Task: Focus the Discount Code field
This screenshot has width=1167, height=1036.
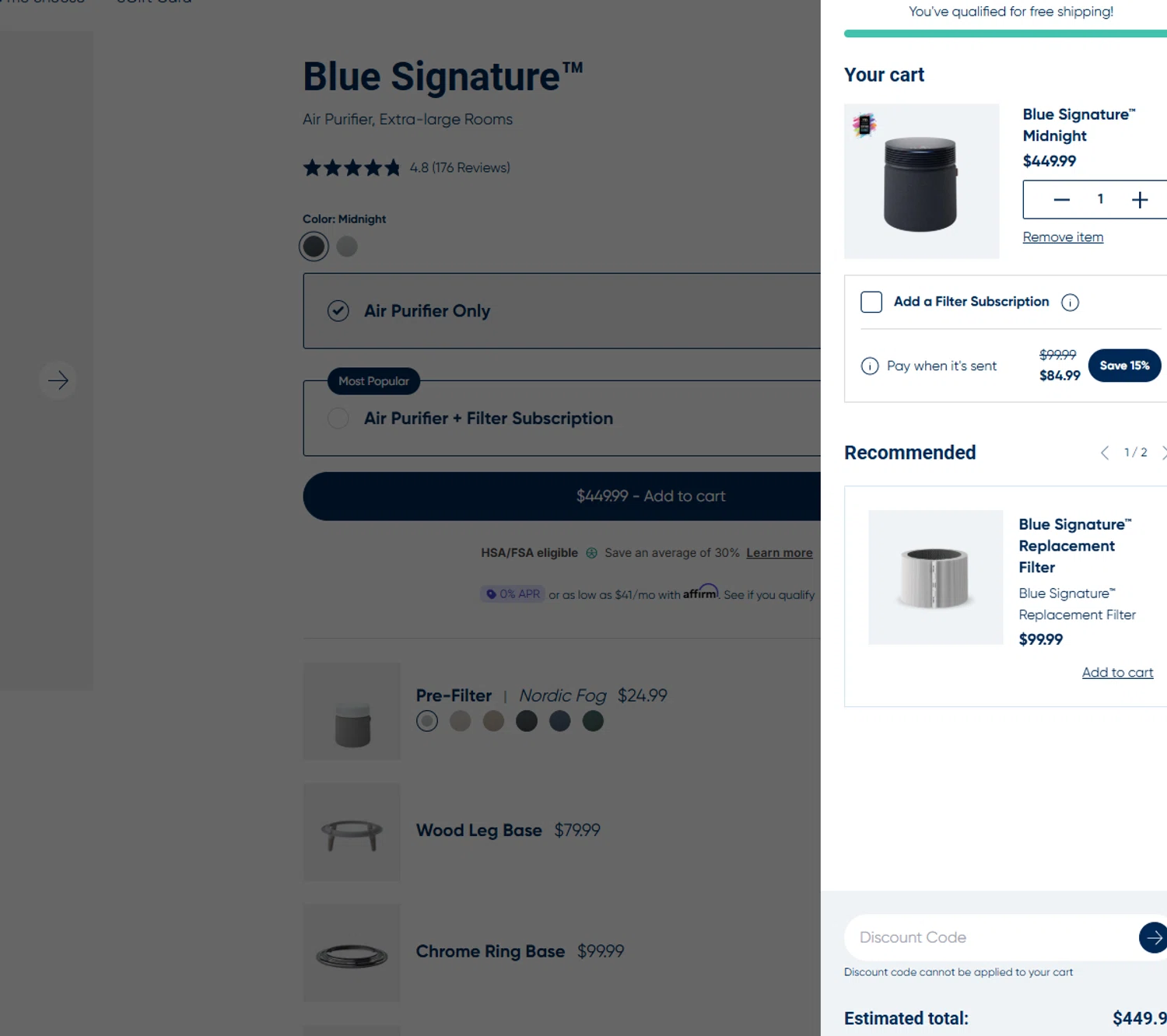Action: (991, 937)
